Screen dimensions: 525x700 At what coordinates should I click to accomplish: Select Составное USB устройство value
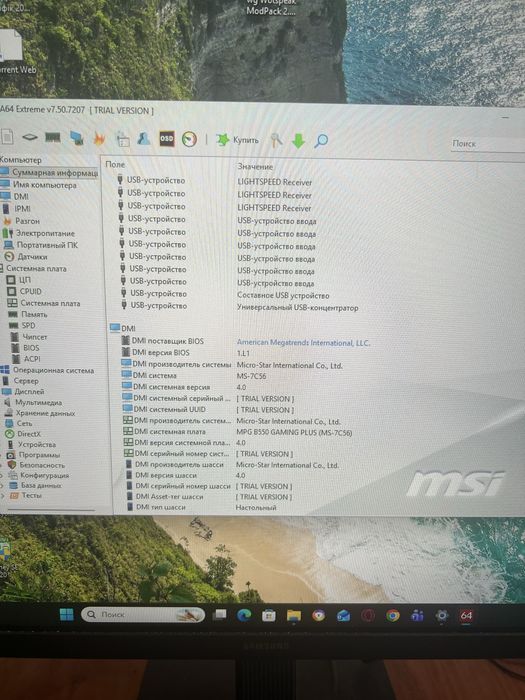click(x=283, y=295)
